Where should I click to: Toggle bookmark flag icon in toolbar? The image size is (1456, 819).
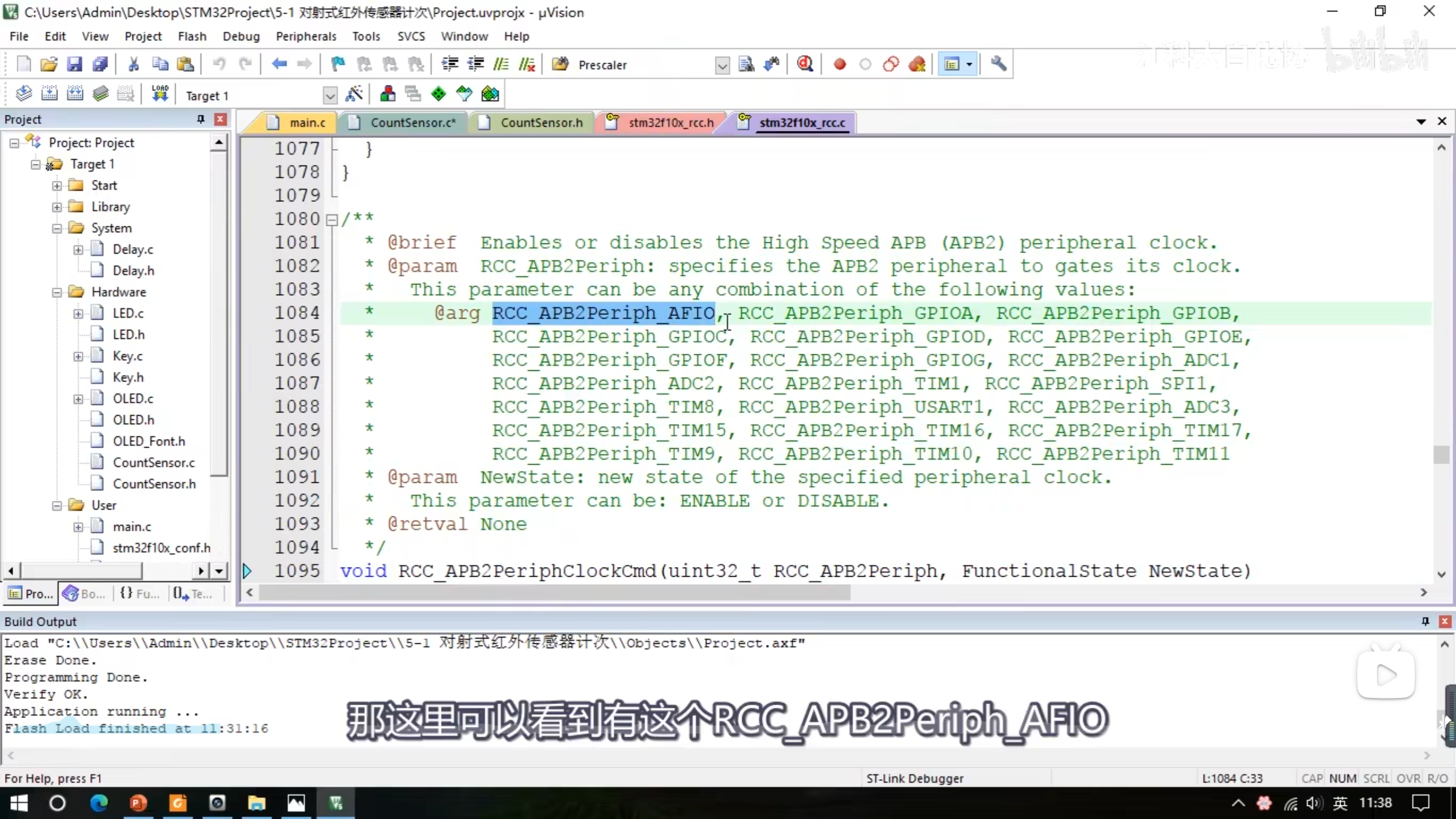[338, 64]
